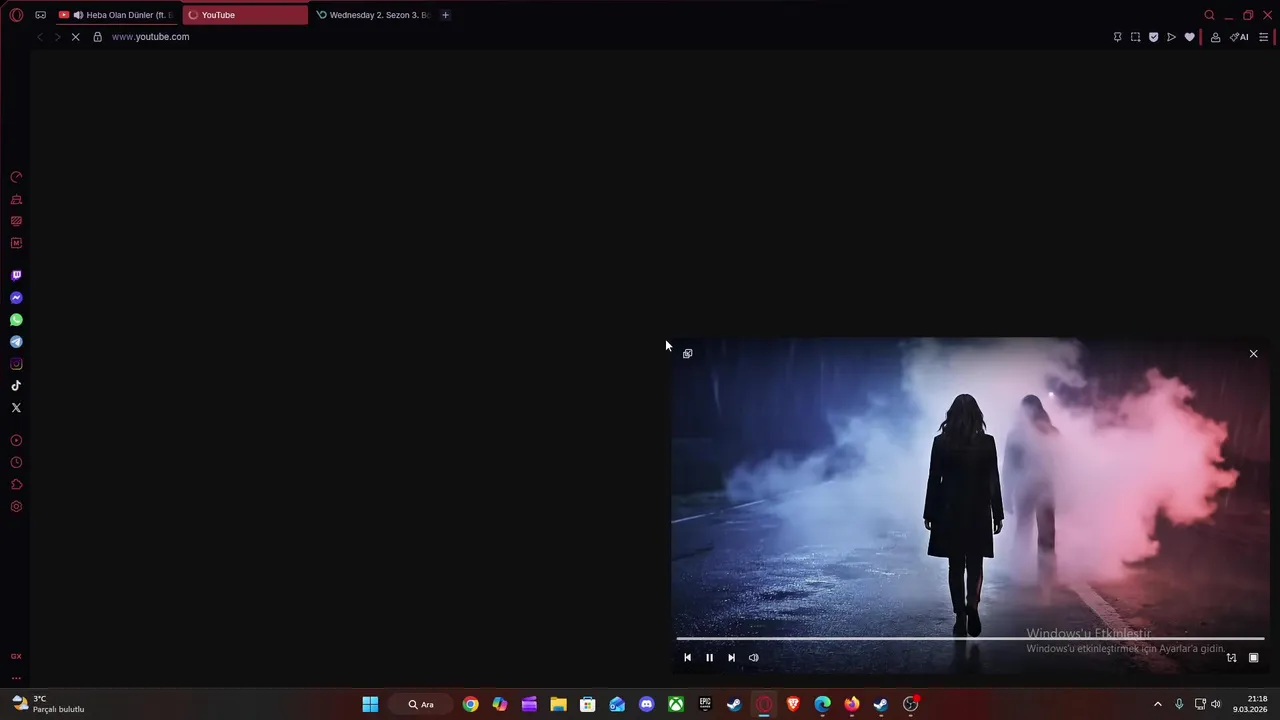The width and height of the screenshot is (1280, 720).
Task: Open Epic Games Launcher from taskbar
Action: [705, 704]
